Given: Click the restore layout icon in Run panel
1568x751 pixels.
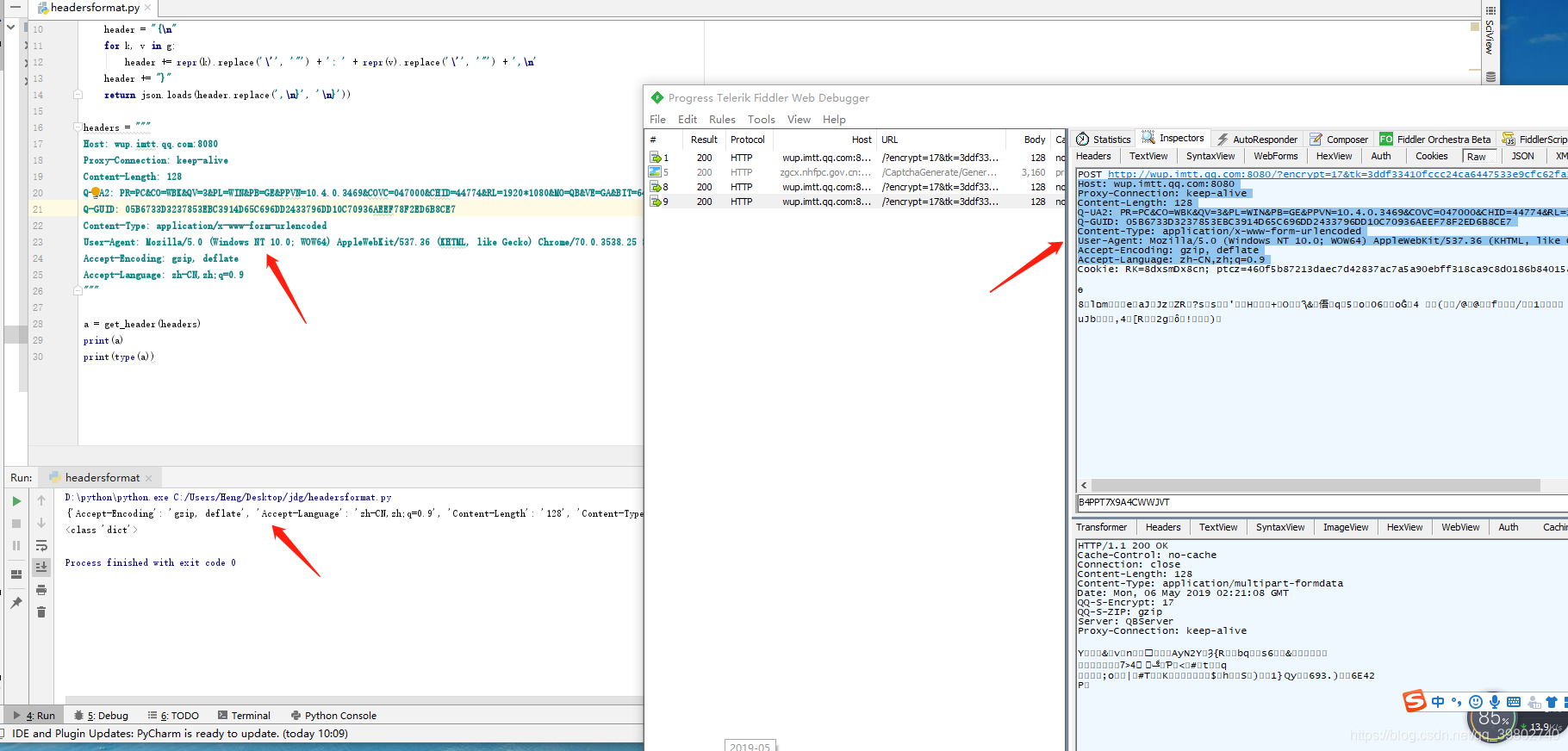Looking at the screenshot, I should (16, 574).
